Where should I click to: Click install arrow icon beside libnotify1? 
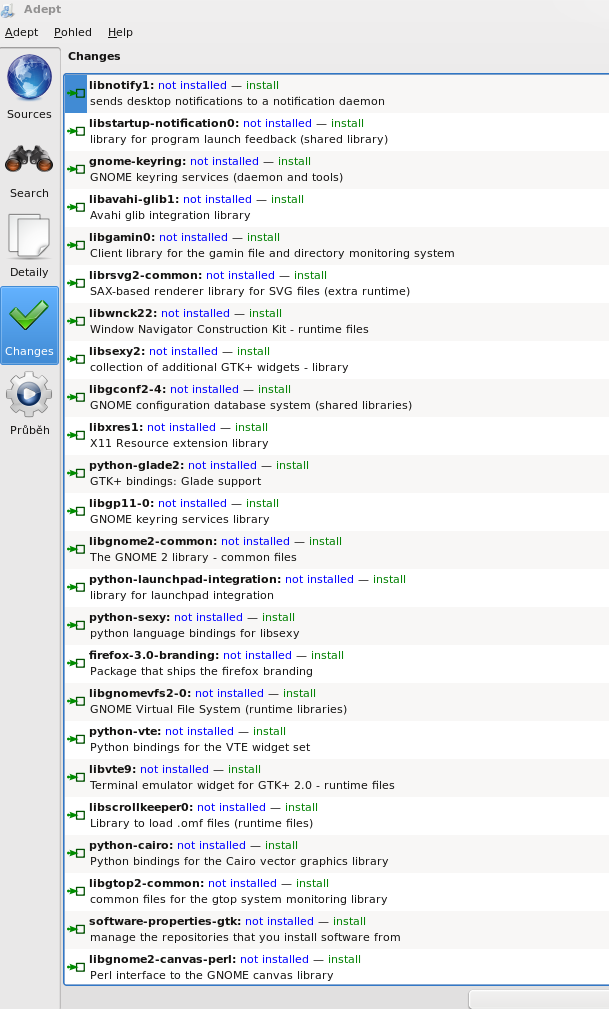(76, 93)
